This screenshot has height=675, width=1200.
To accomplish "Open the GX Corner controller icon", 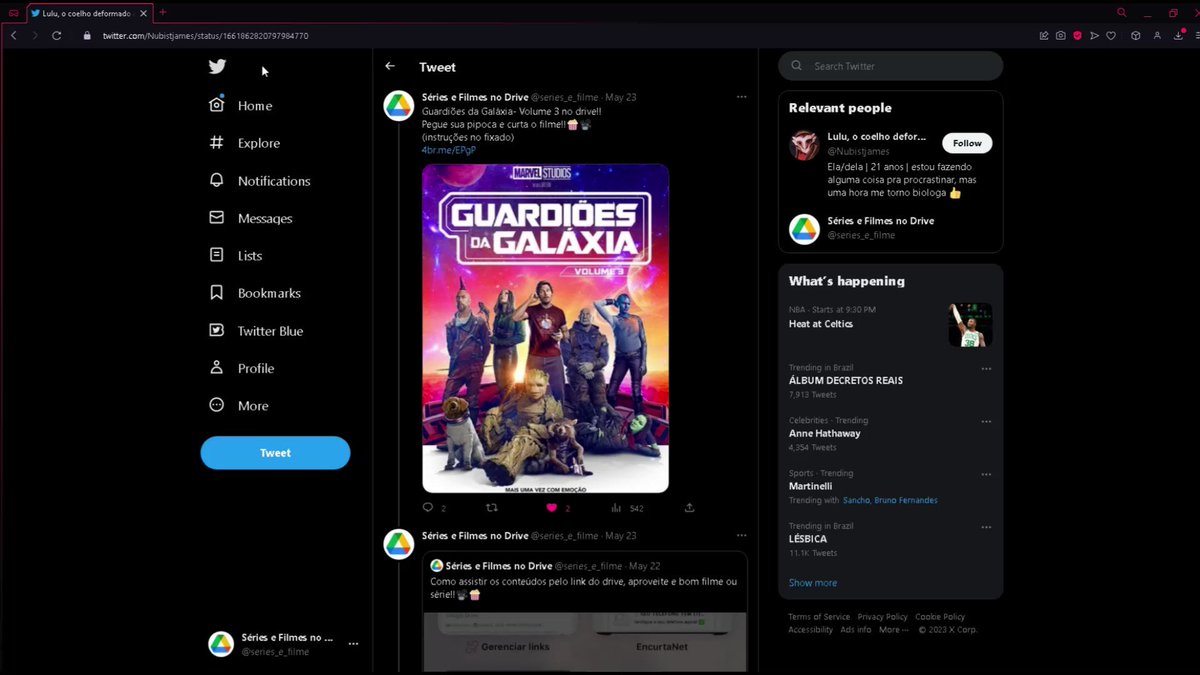I will (x=12, y=12).
